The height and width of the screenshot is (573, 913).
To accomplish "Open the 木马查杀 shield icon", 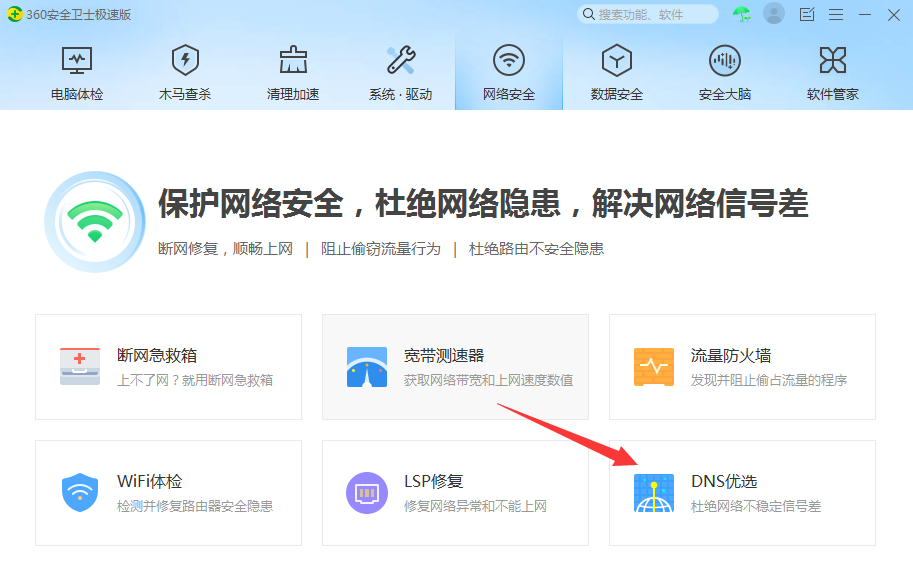I will (x=185, y=60).
